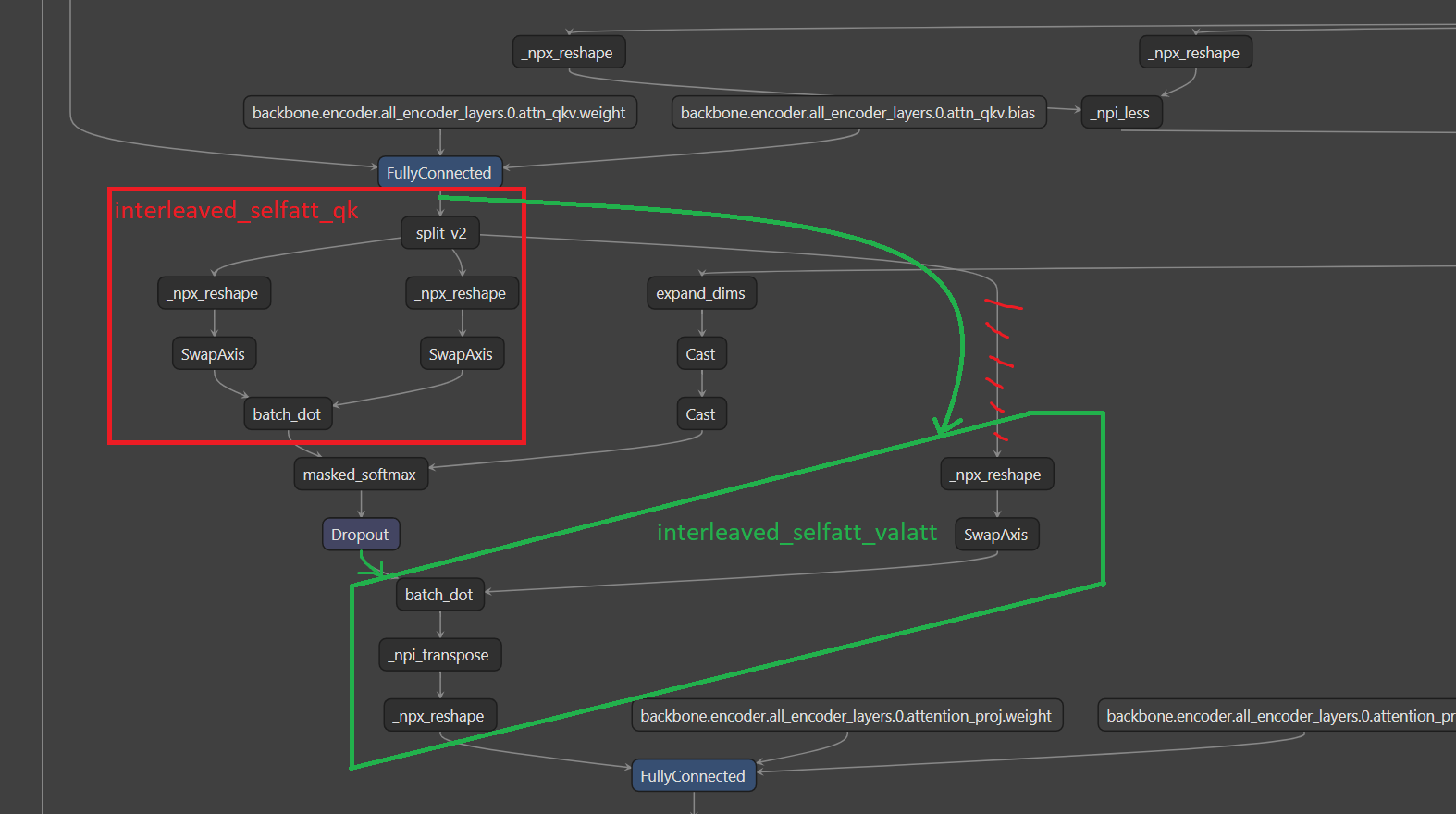The image size is (1456, 814).
Task: Select the Dropout node
Action: pos(361,535)
